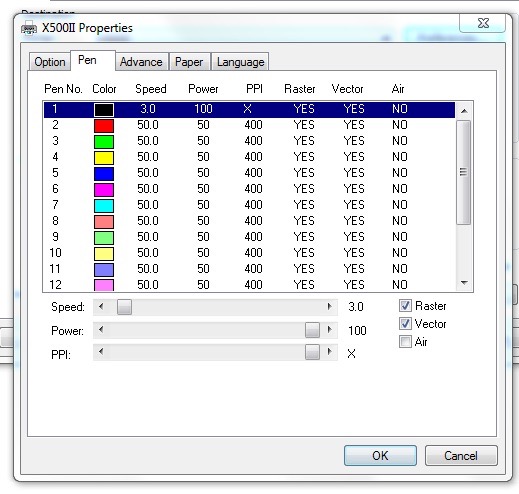Screen dimensions: 519x494
Task: Open the Advance tab
Action: 141,62
